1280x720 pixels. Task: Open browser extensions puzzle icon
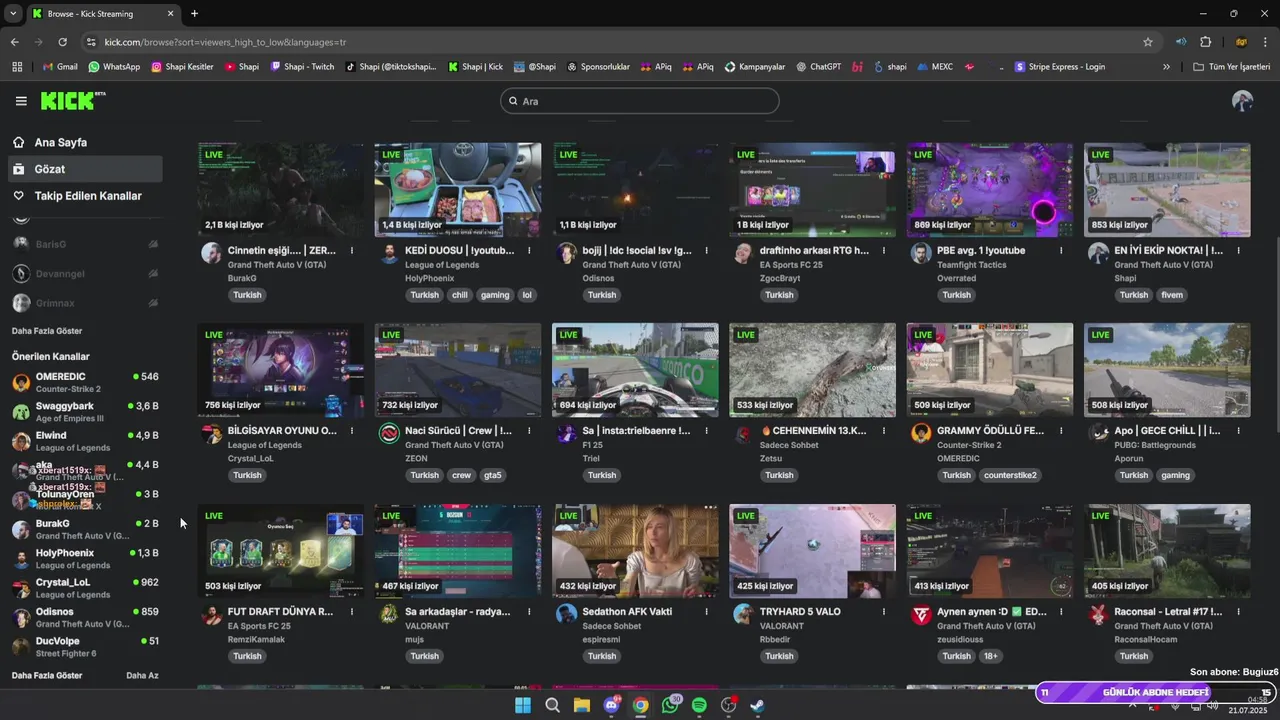(x=1205, y=42)
